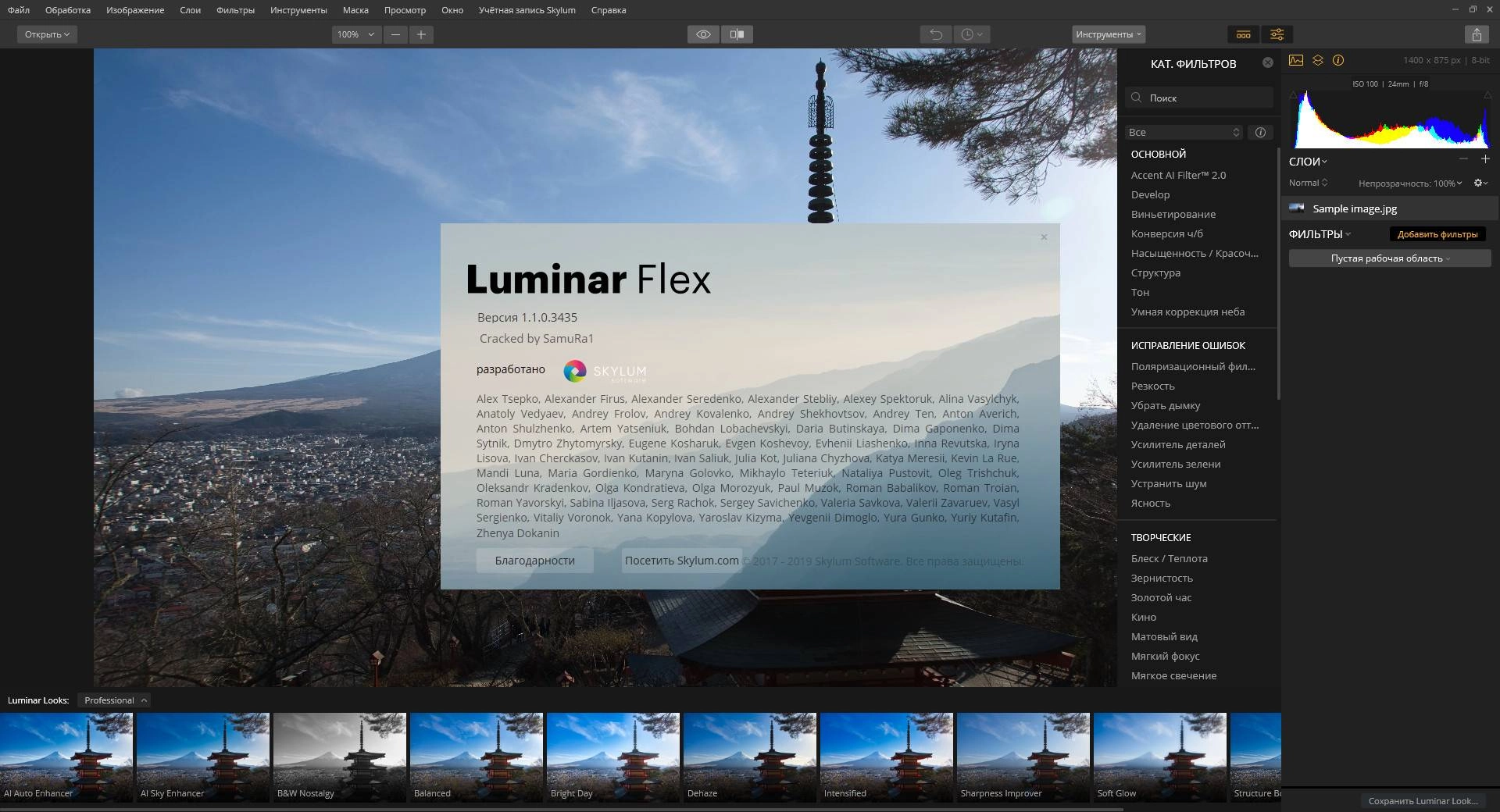Screen dimensions: 1500x812
Task: Toggle the layers panel icon
Action: coord(1317,60)
